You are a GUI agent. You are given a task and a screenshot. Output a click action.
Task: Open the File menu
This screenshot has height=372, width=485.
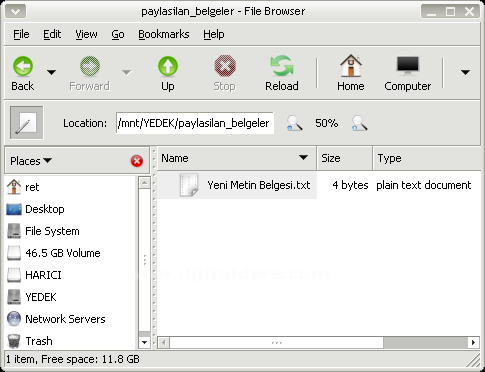[x=21, y=34]
